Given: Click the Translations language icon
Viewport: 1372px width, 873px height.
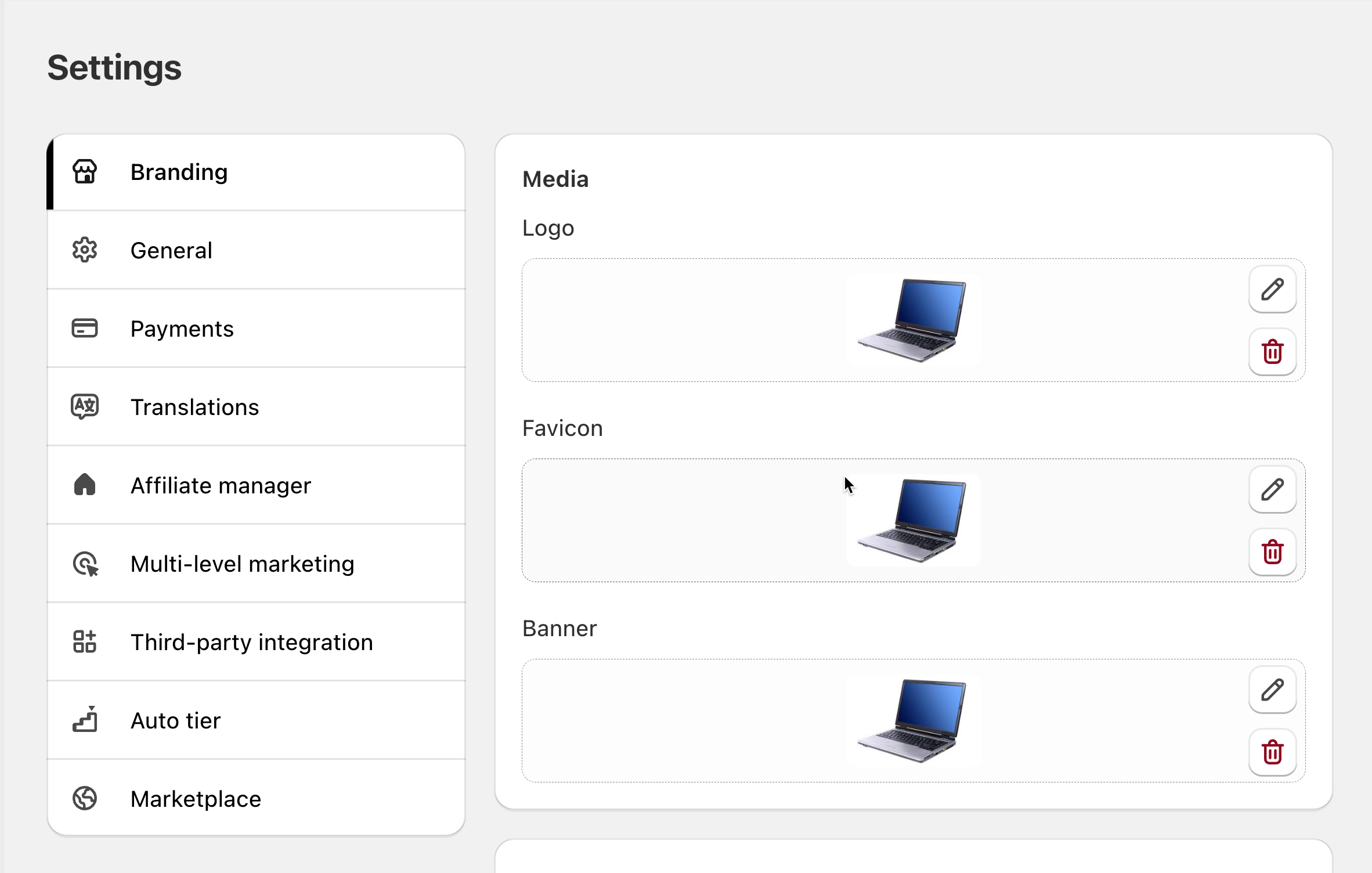Looking at the screenshot, I should [85, 407].
